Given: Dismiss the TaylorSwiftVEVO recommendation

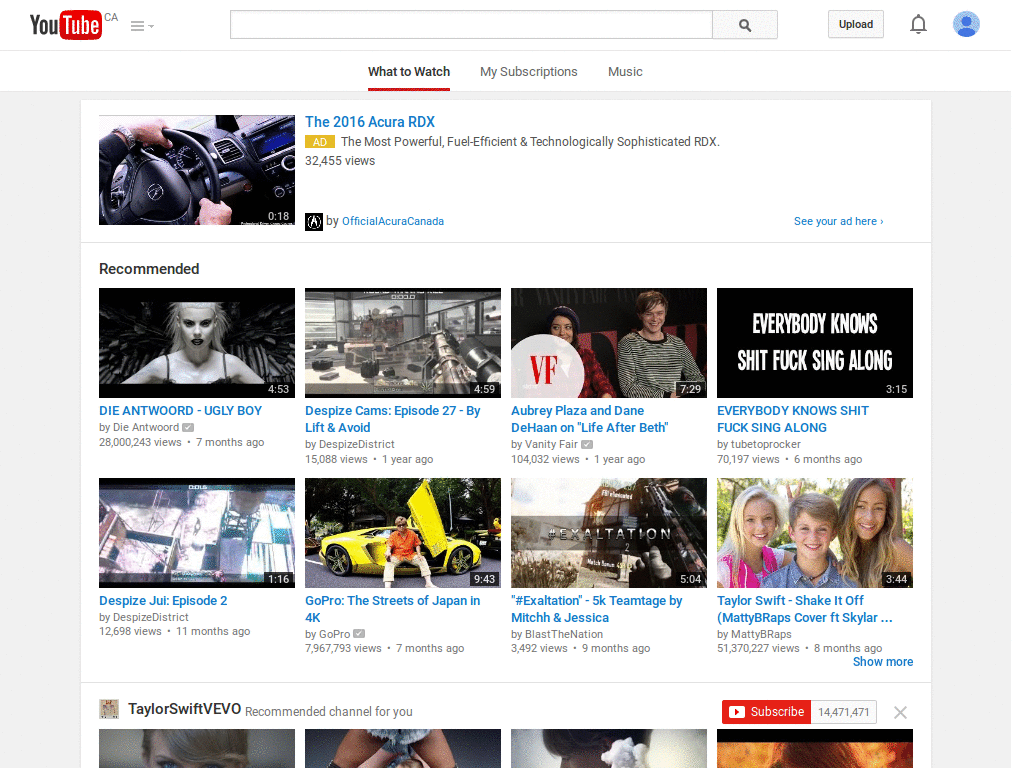Looking at the screenshot, I should click(900, 712).
